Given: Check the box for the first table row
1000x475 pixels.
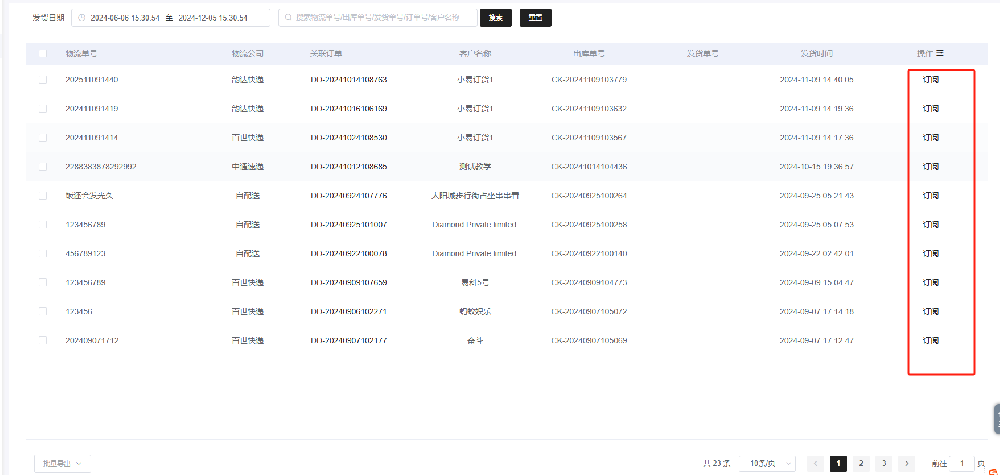Looking at the screenshot, I should click(42, 80).
